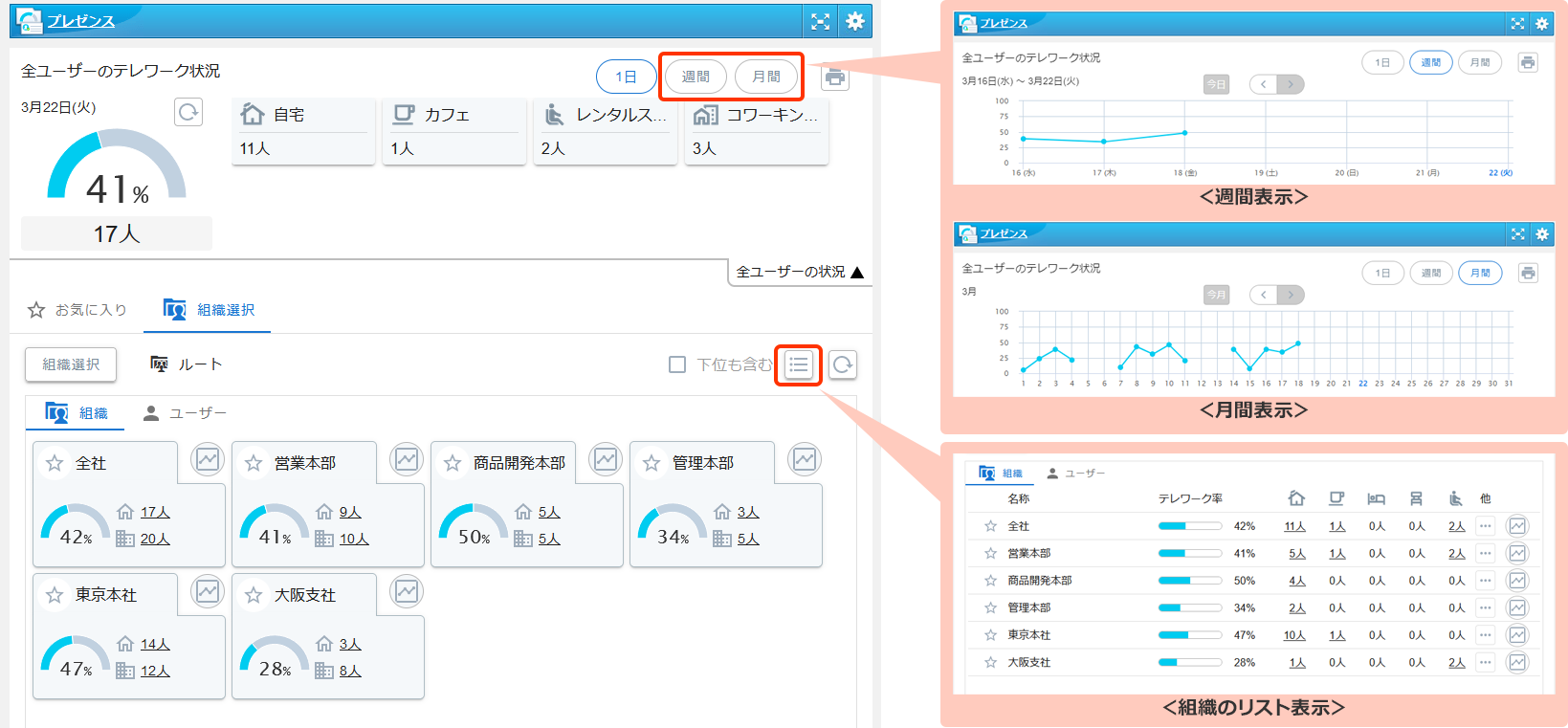1568x728 pixels.
Task: Open the chart icon for 管理本部 card
Action: [805, 460]
